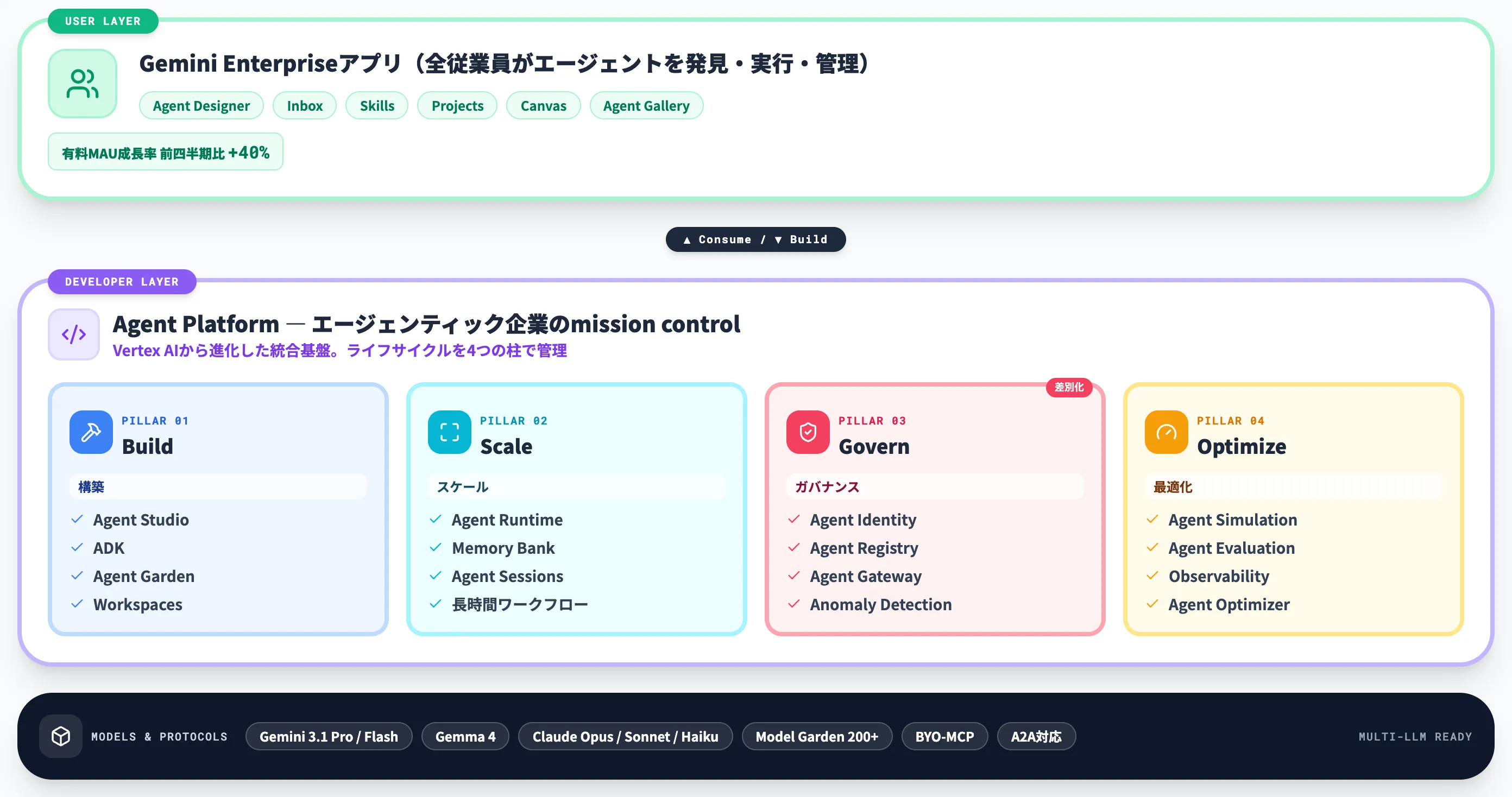Toggle the checkmark beside Agent Studio
The image size is (1512, 797).
76,520
